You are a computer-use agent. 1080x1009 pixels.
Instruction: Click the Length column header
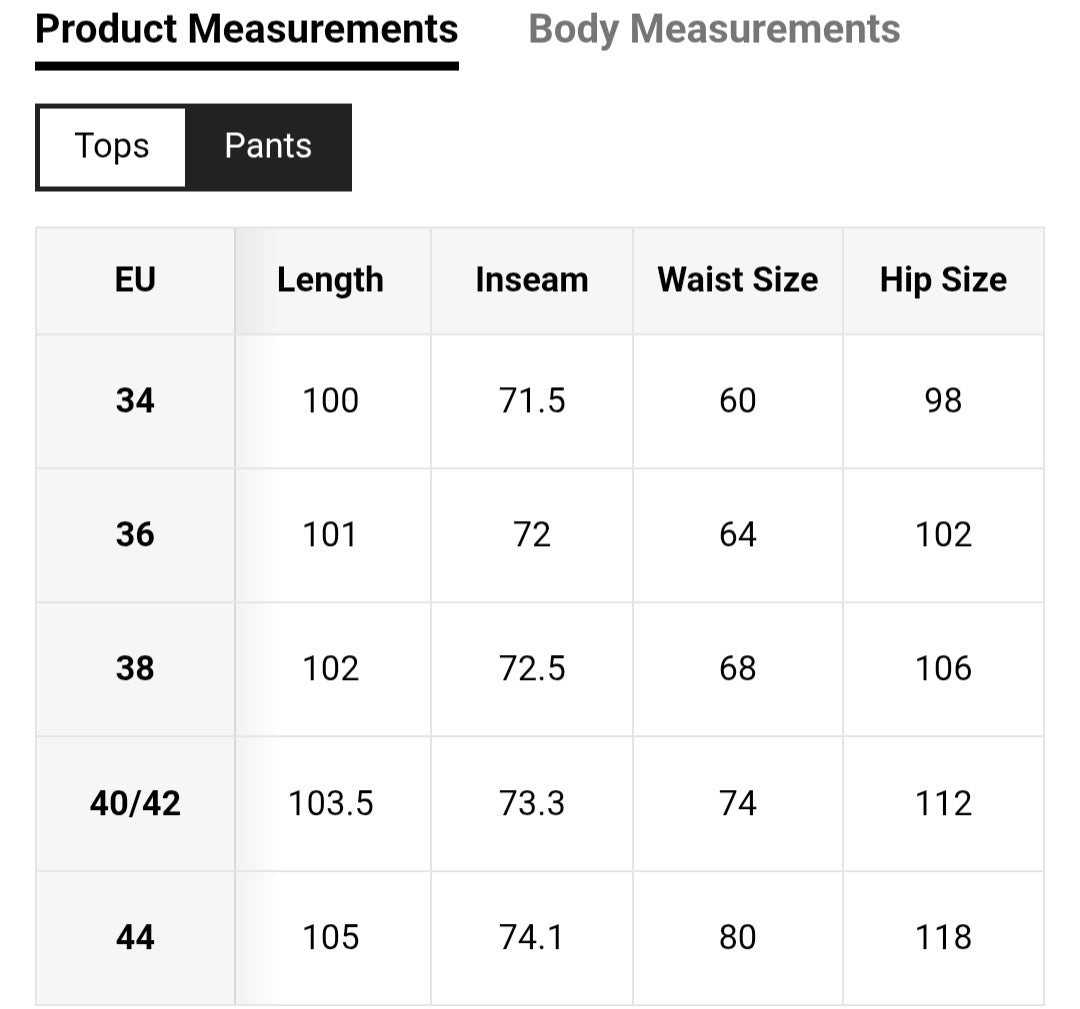pyautogui.click(x=330, y=280)
